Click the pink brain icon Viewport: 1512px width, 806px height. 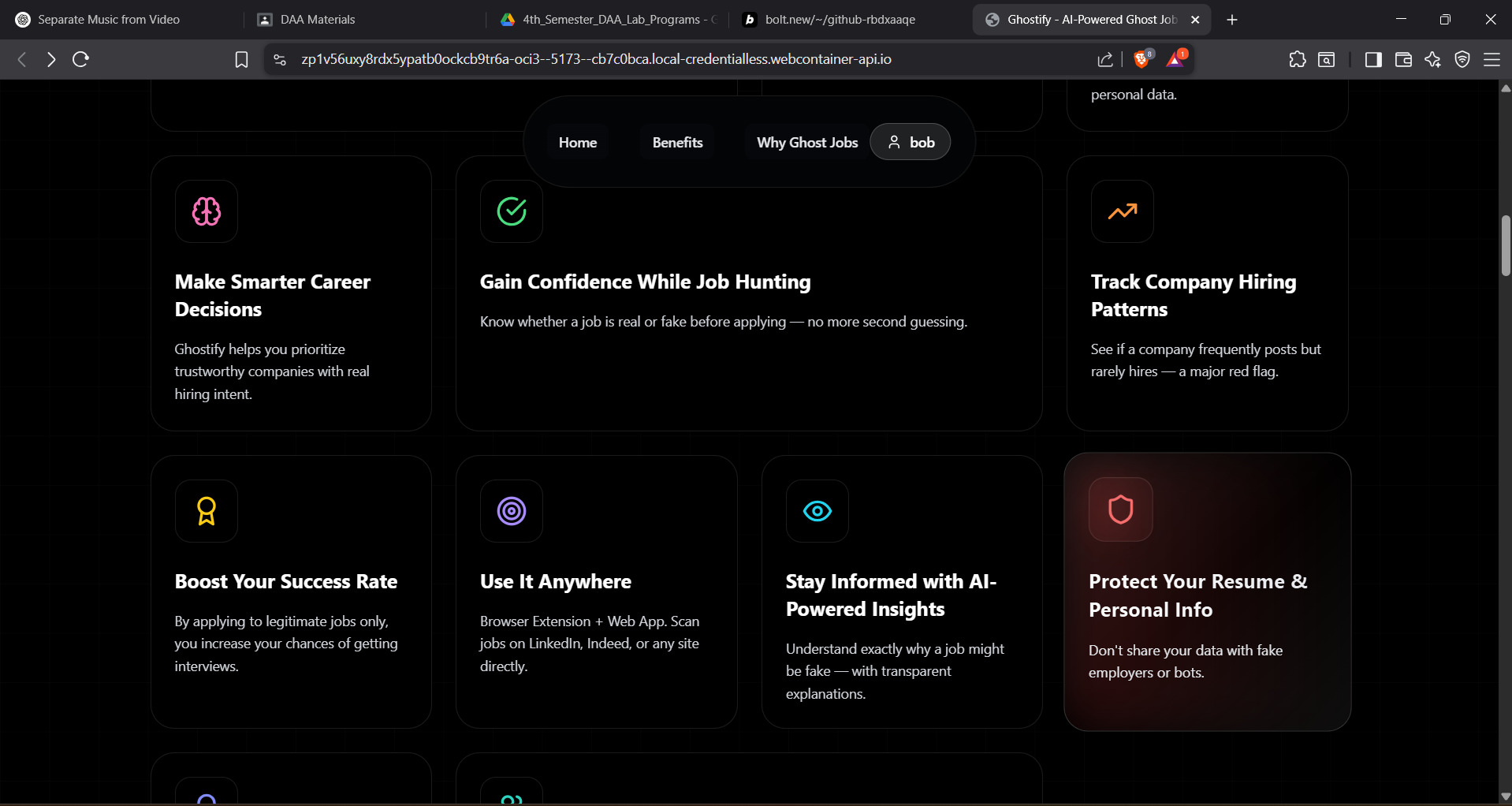click(207, 211)
